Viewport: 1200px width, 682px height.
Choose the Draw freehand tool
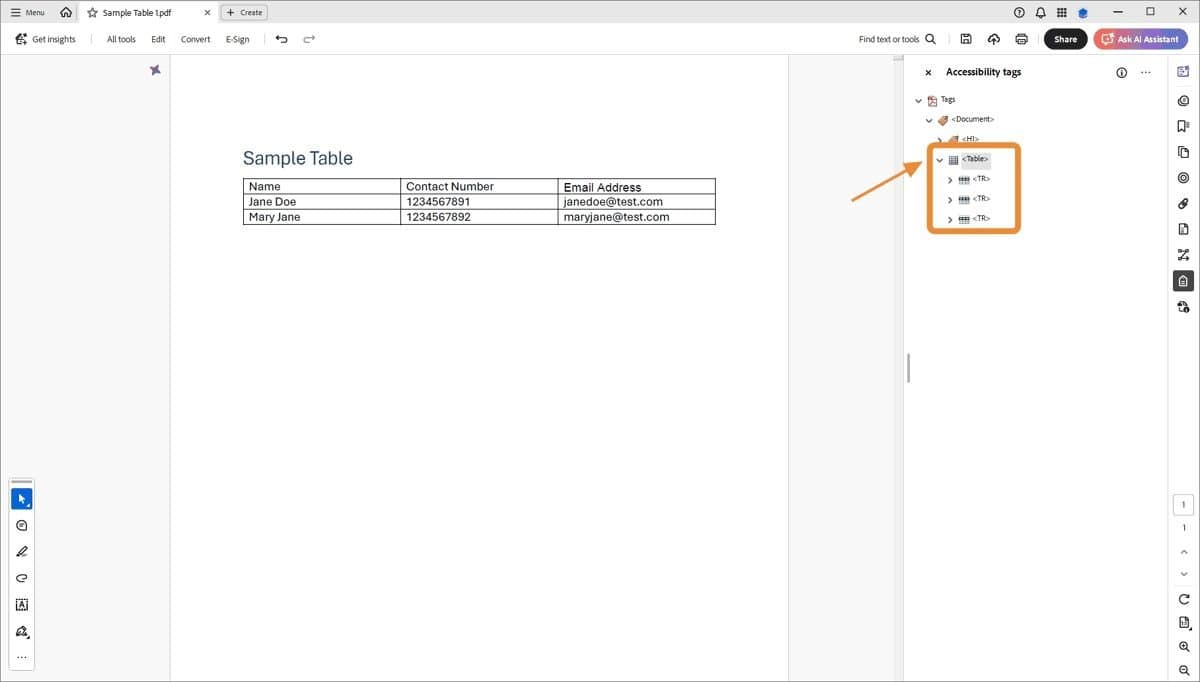(21, 577)
